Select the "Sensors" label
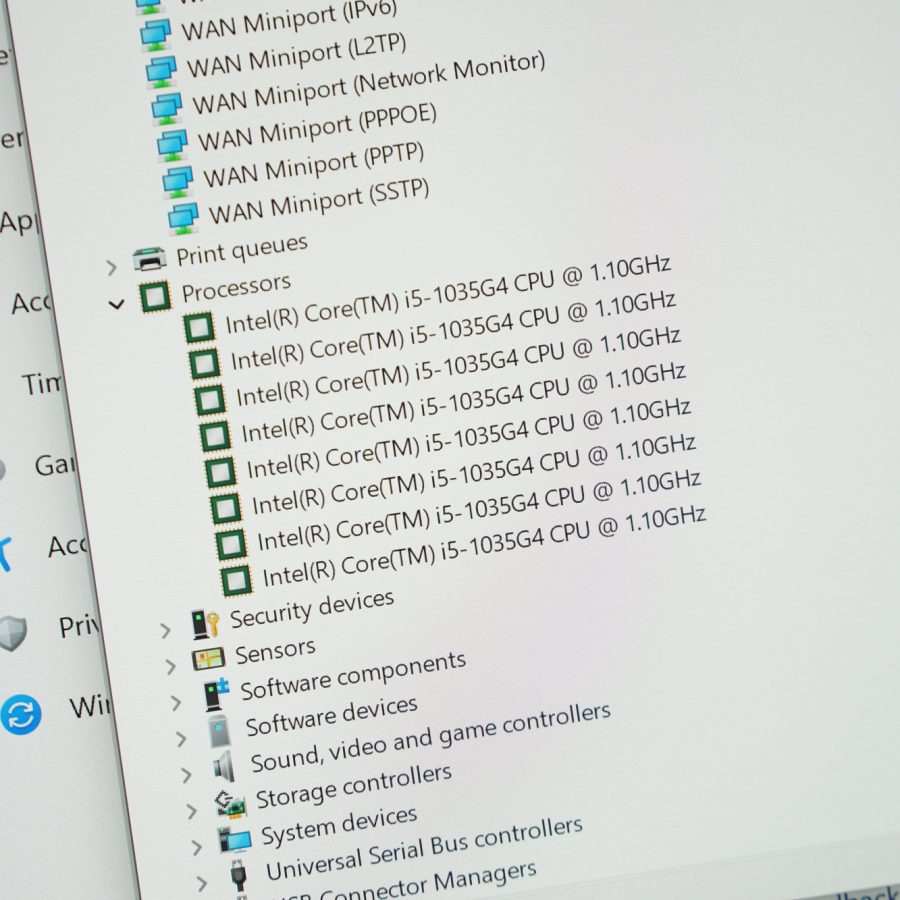Screen dimensions: 900x900 click(x=276, y=652)
